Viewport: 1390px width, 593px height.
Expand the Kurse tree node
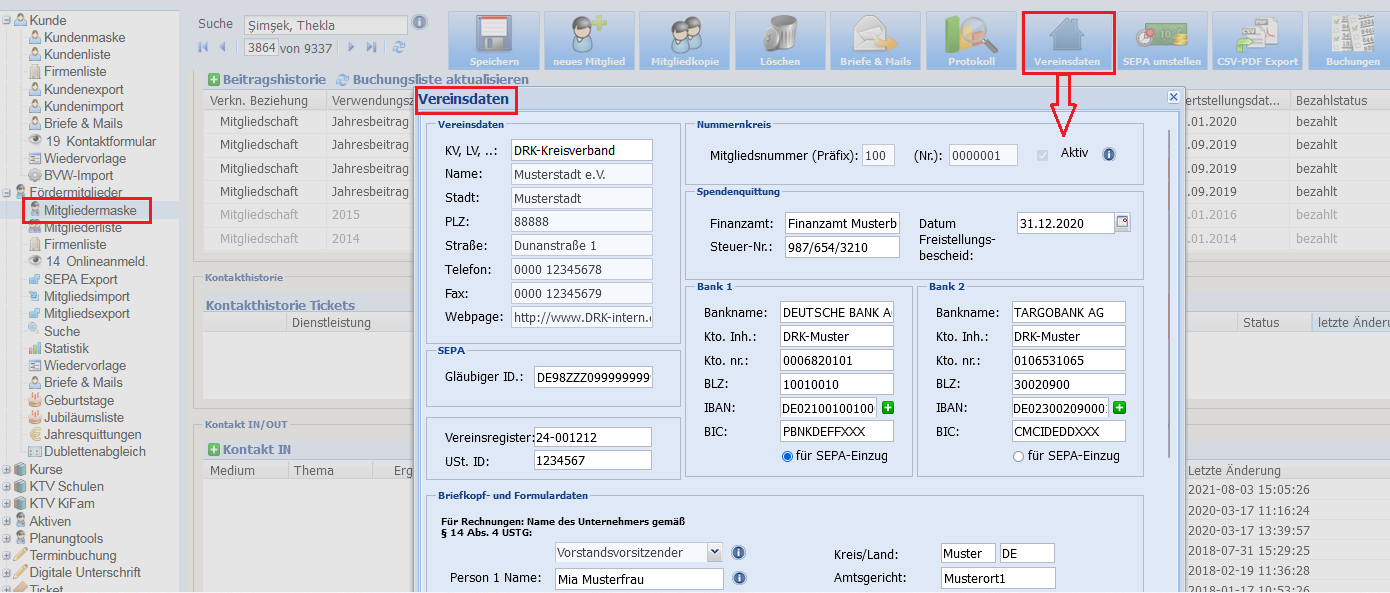(x=7, y=469)
